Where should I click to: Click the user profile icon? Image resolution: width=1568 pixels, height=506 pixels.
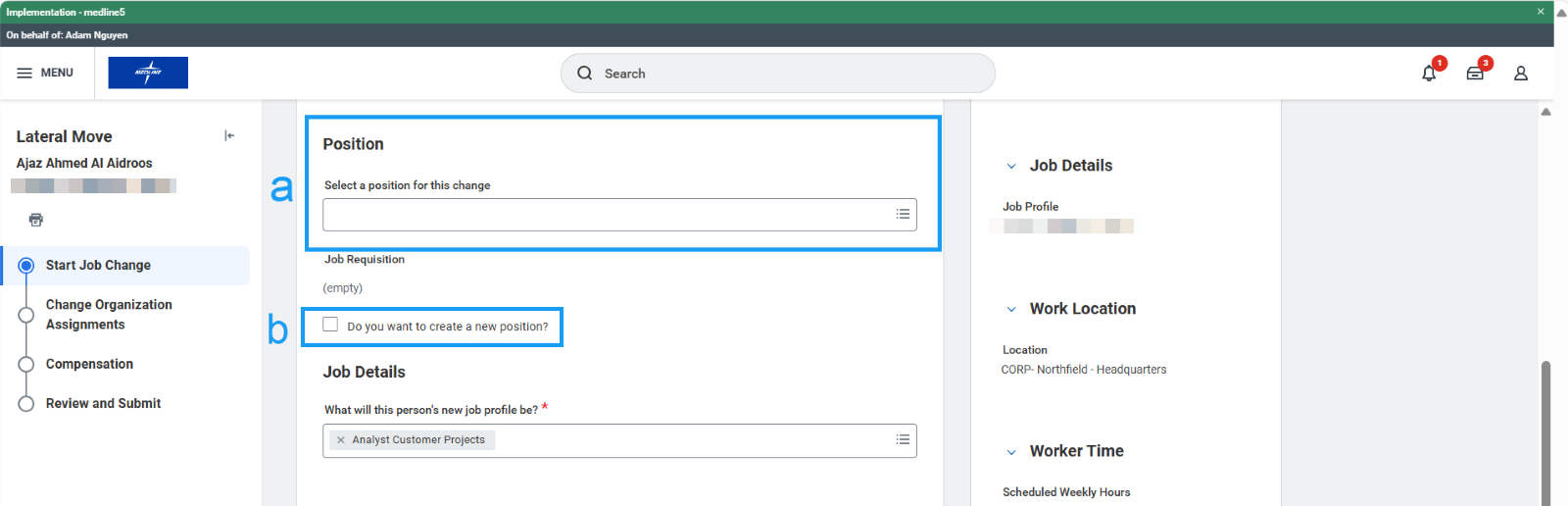[x=1520, y=74]
